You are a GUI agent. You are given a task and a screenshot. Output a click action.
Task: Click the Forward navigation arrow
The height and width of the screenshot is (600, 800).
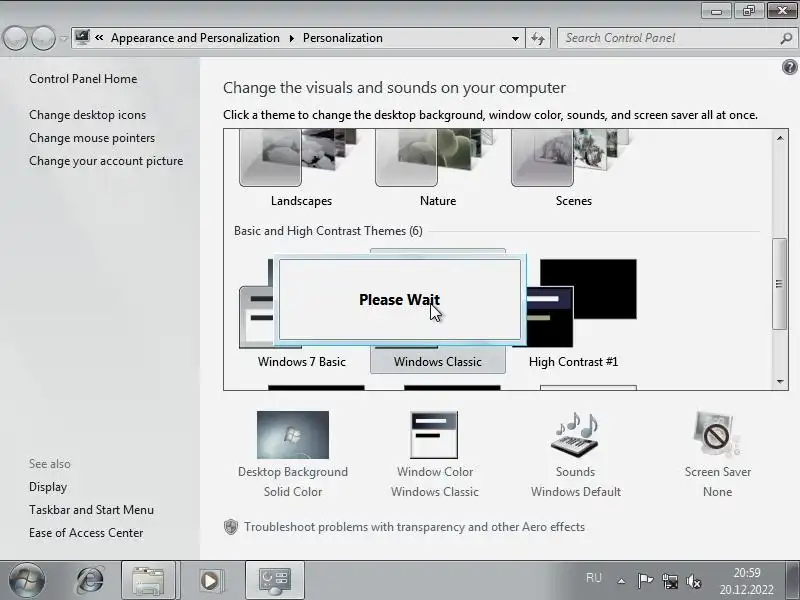[x=43, y=38]
